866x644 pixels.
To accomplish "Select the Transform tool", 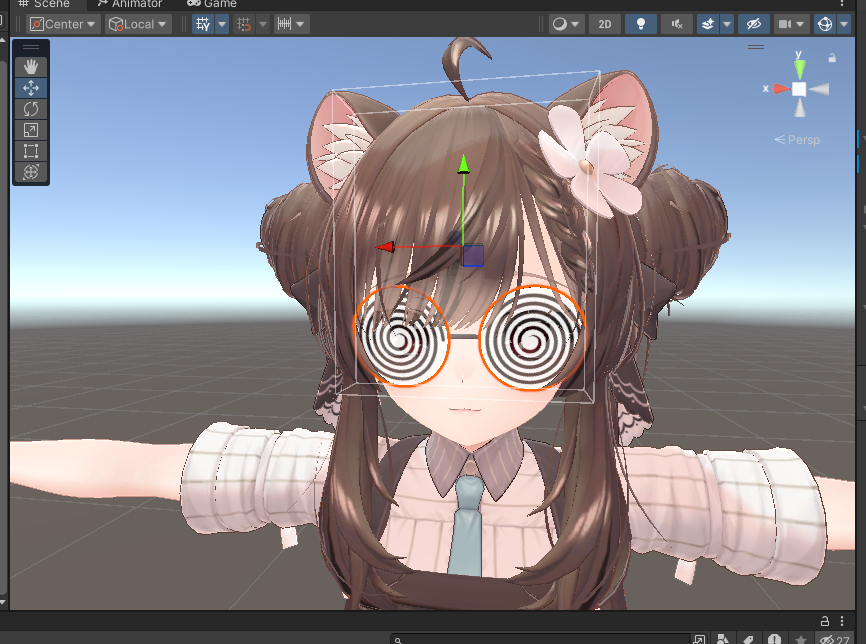I will coord(31,172).
